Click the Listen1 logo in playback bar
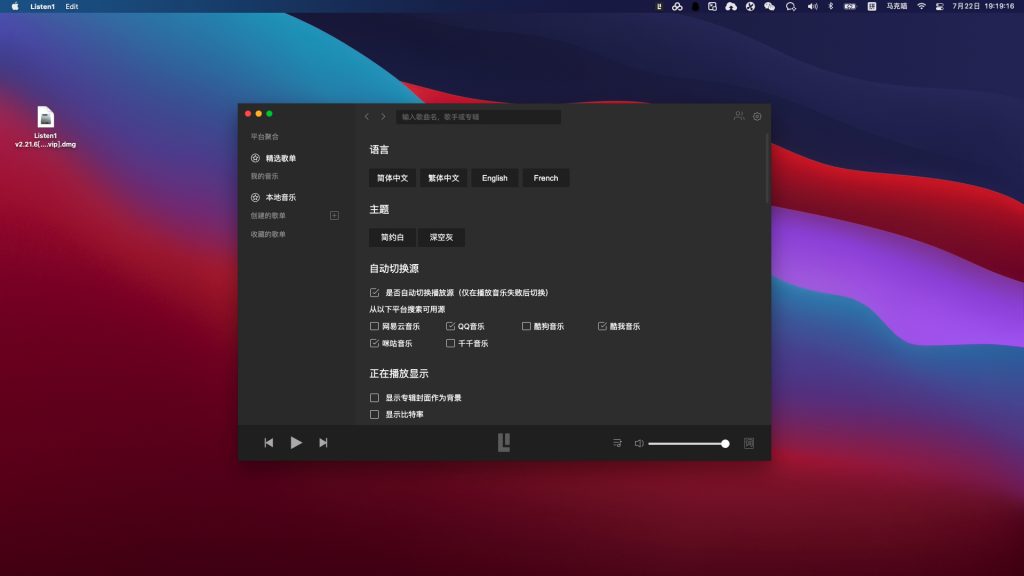This screenshot has width=1024, height=576. coord(504,442)
